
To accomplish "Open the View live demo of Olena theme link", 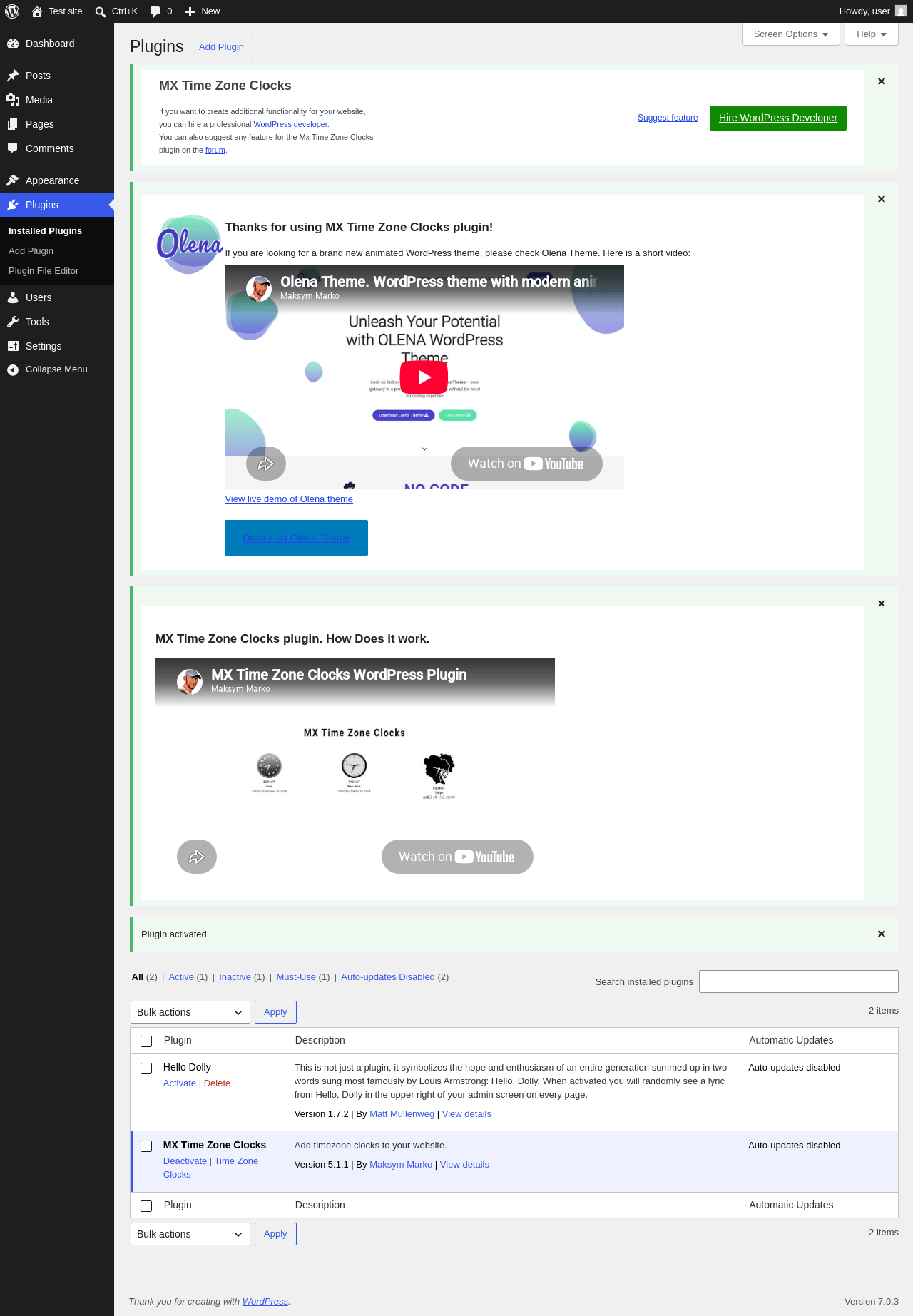I will (x=289, y=499).
